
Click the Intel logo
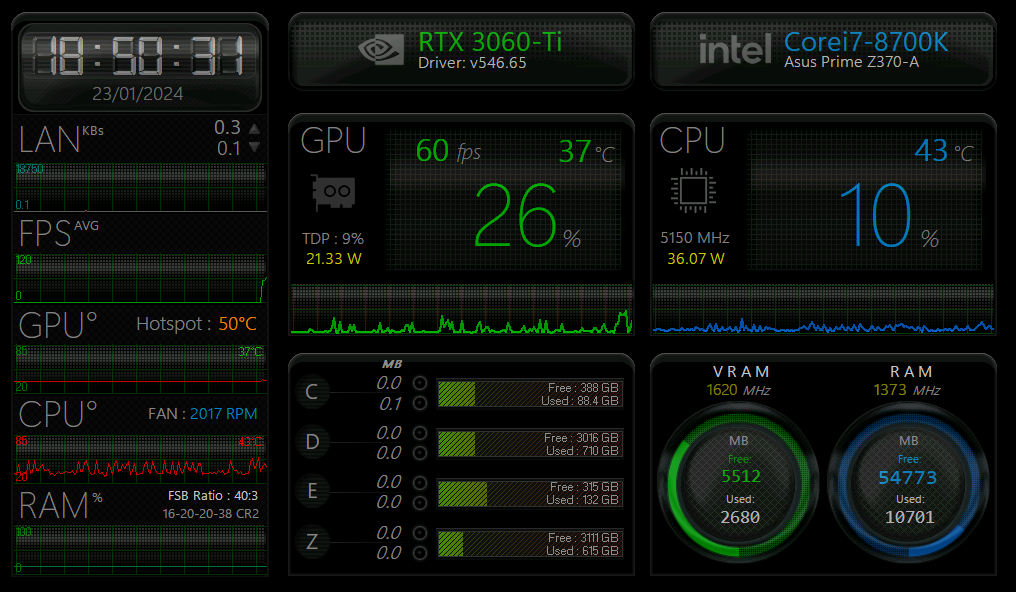tap(735, 49)
